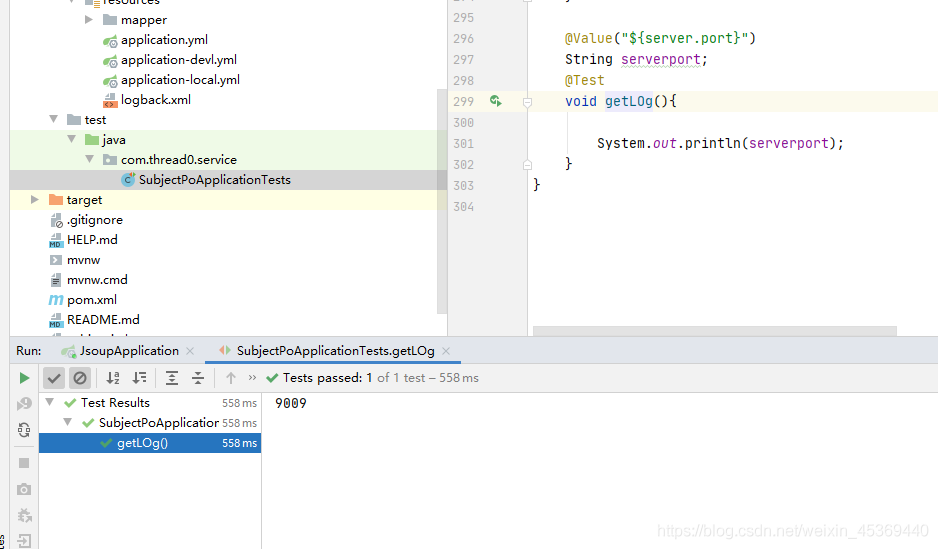Collapse all test result nodes
Image resolution: width=938 pixels, height=549 pixels.
(x=198, y=378)
